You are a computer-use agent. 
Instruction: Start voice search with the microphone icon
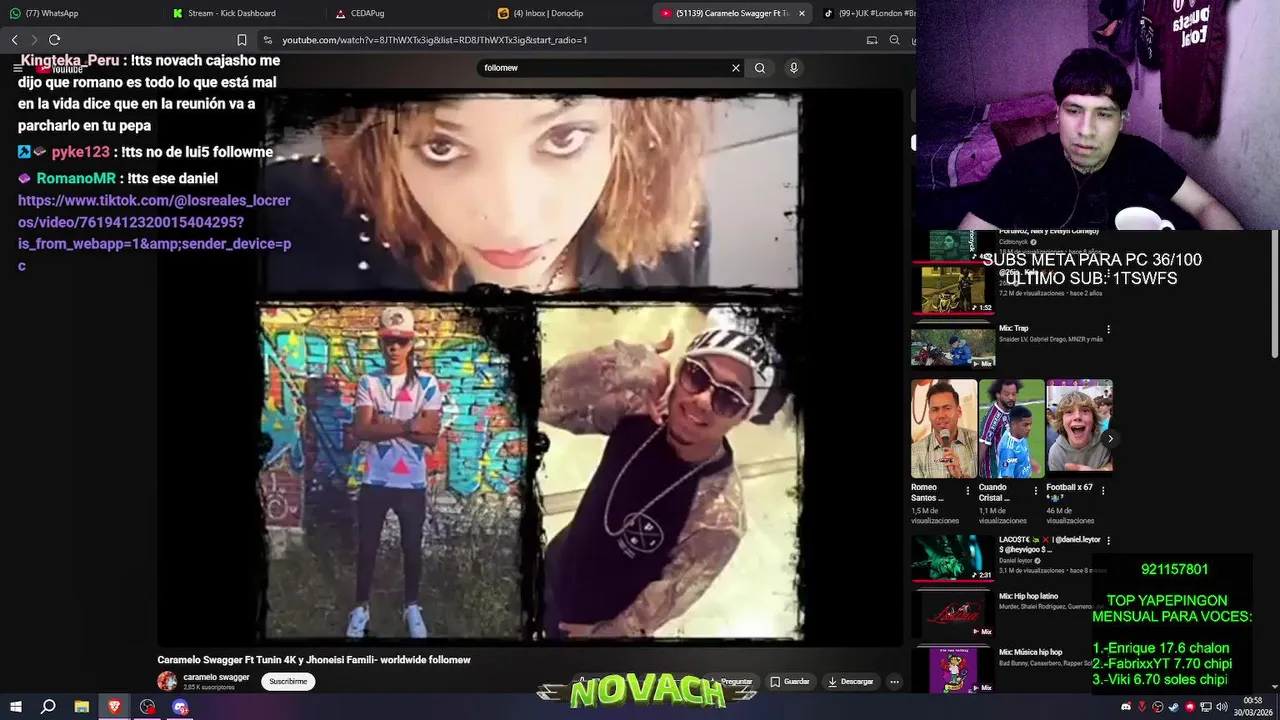[x=794, y=68]
